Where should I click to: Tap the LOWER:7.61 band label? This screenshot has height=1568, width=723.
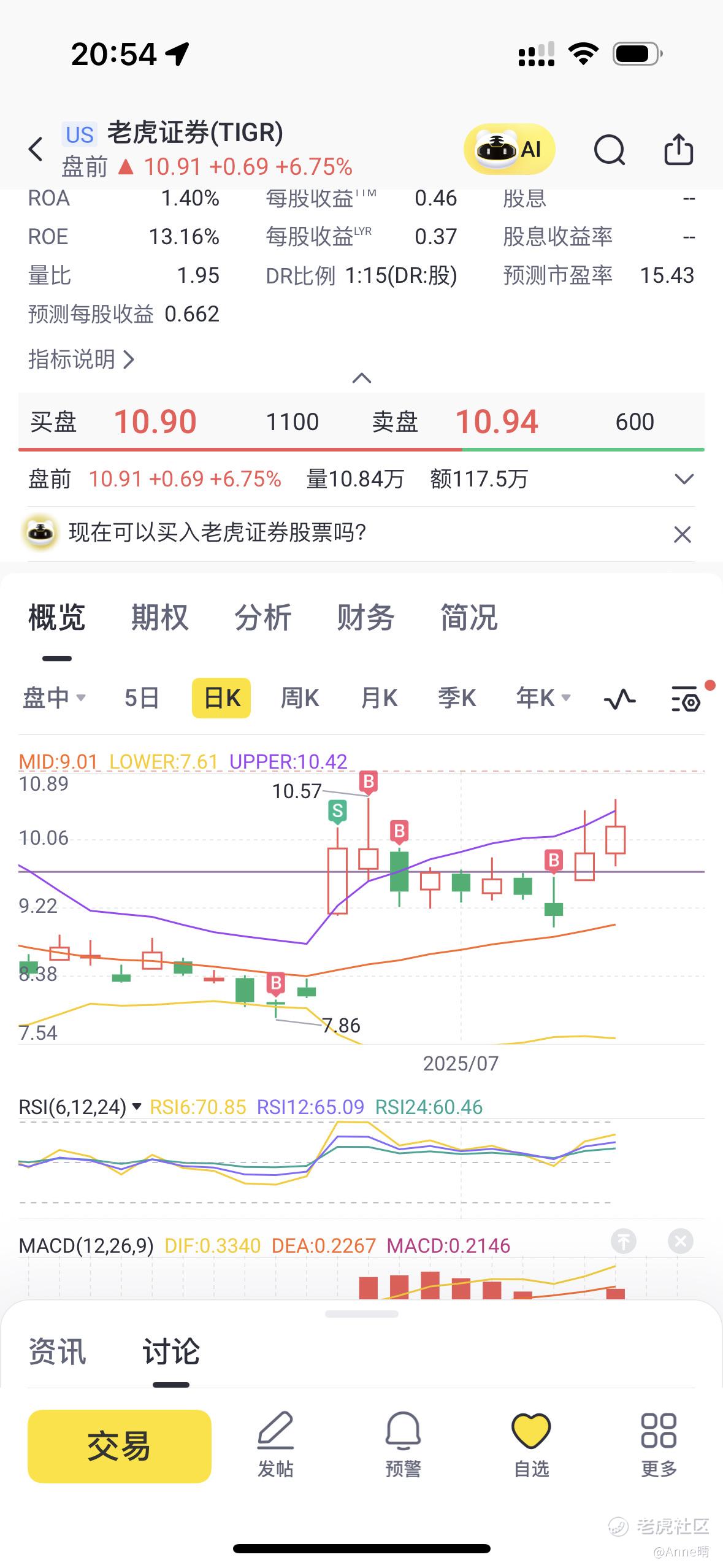[x=164, y=761]
